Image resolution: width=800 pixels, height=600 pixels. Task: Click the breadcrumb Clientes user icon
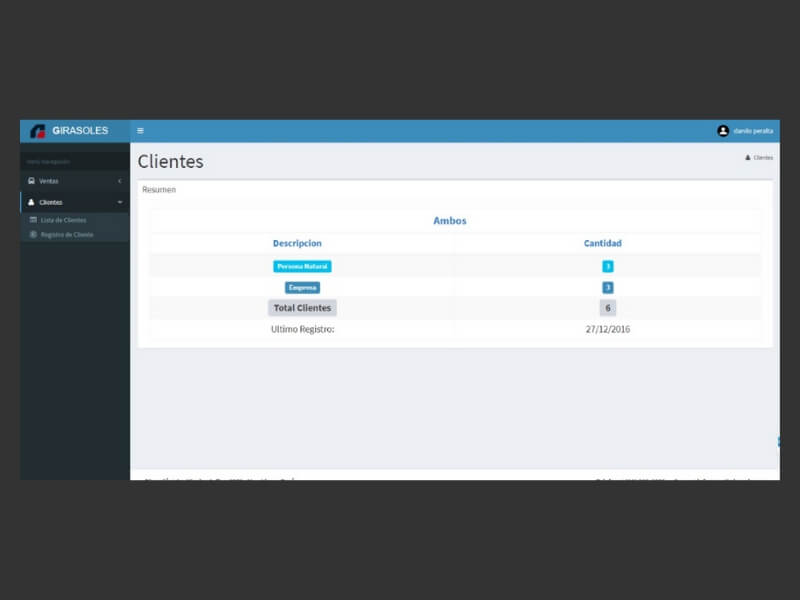pos(747,158)
